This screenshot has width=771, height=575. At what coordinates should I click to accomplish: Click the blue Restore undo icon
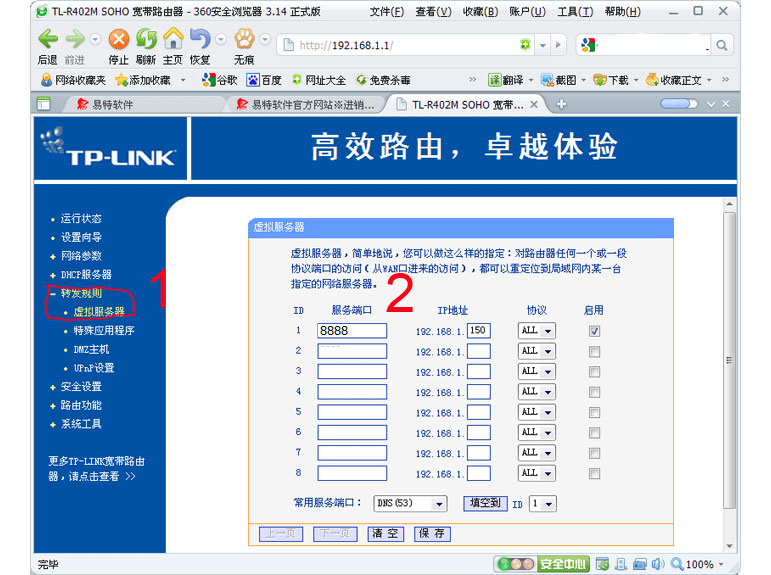click(x=199, y=39)
